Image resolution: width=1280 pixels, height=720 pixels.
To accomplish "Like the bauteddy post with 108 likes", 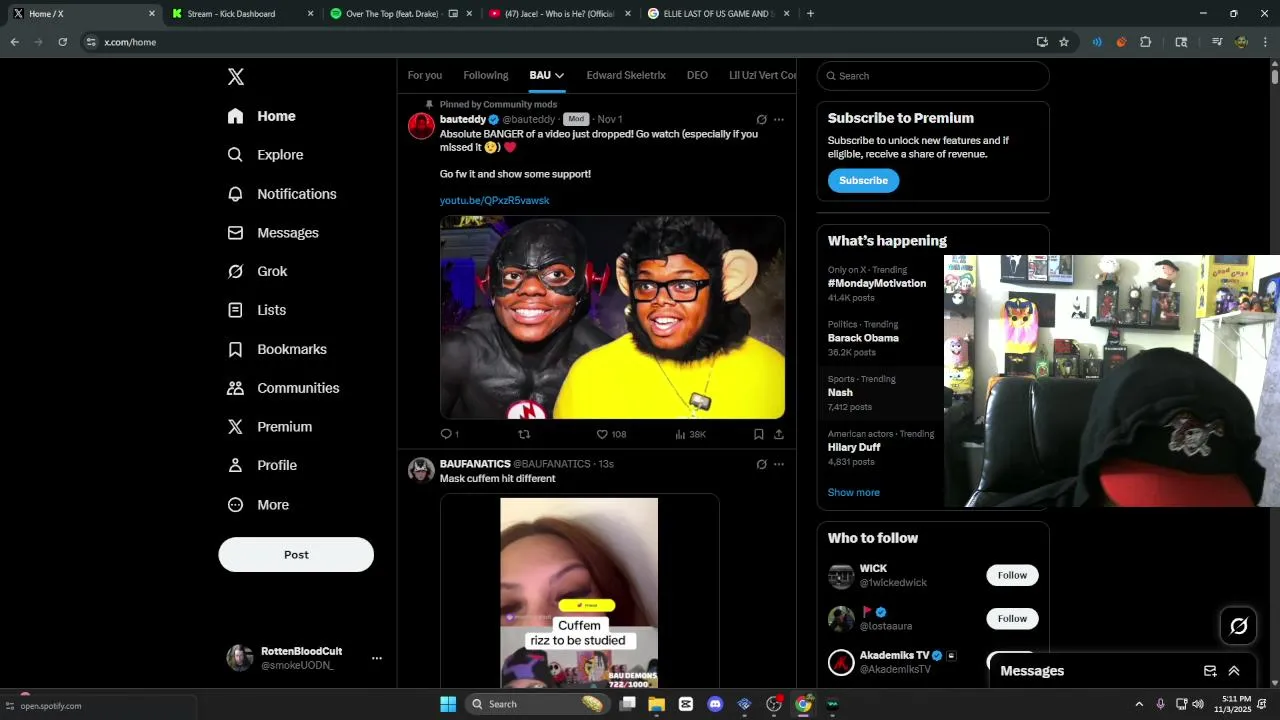I will pyautogui.click(x=611, y=434).
